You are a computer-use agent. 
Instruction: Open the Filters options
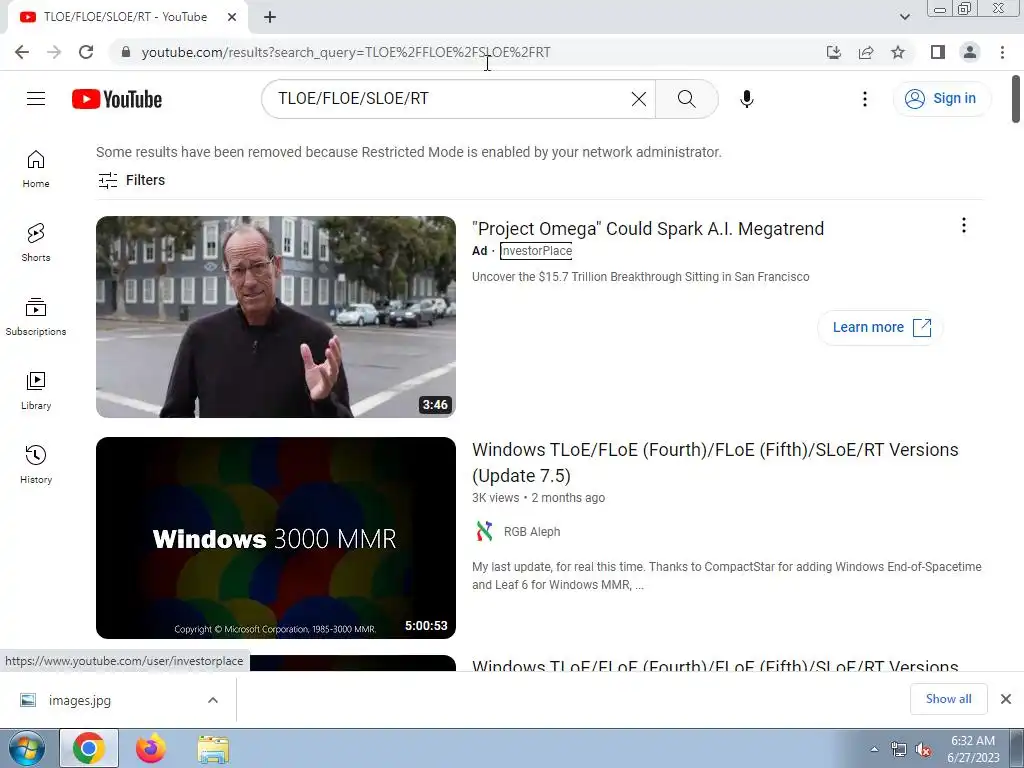coord(131,180)
